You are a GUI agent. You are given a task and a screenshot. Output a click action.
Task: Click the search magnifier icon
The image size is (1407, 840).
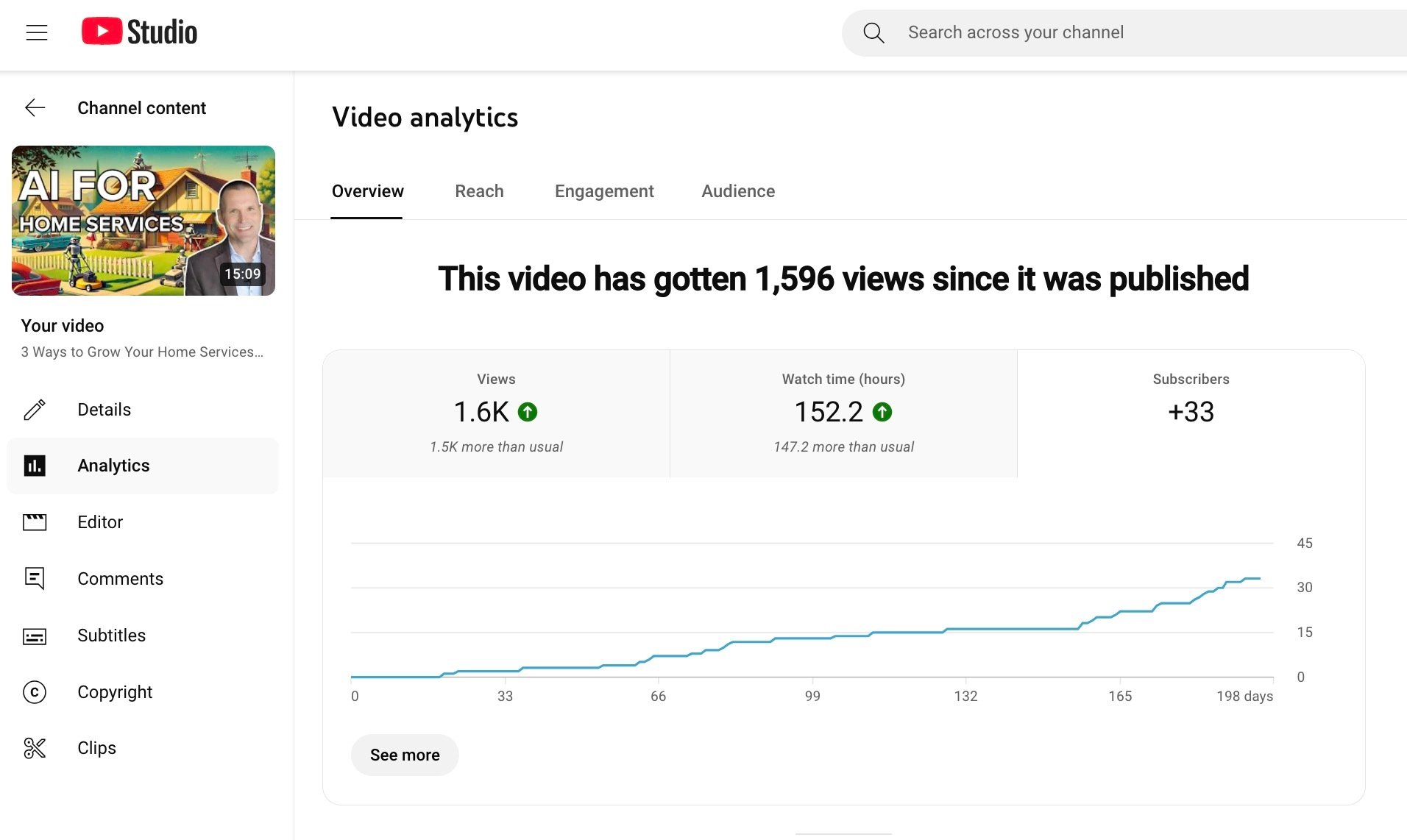coord(873,32)
